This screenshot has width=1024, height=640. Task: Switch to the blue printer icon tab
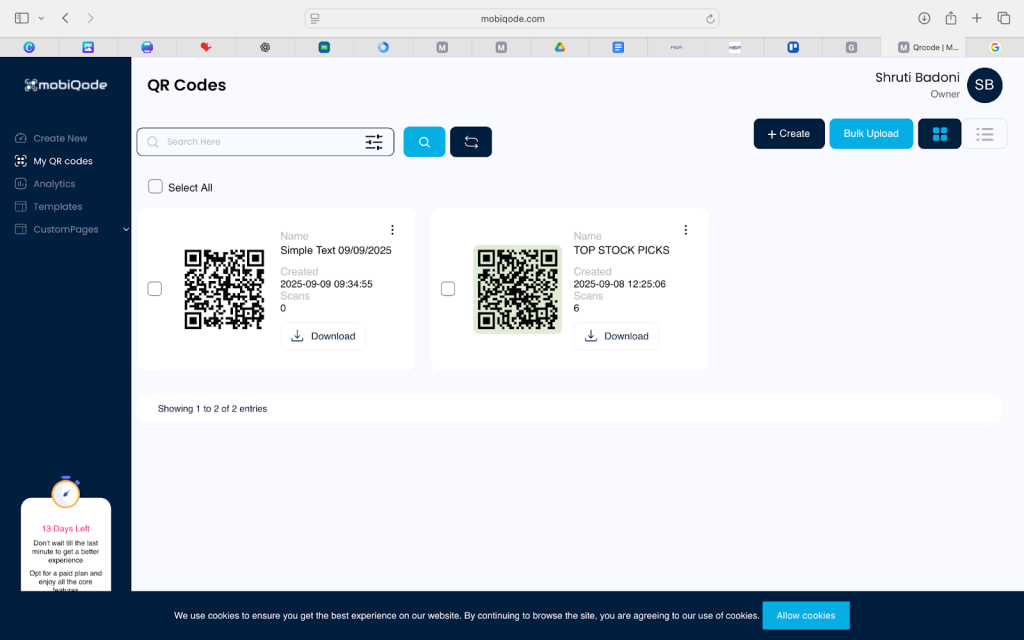(147, 47)
